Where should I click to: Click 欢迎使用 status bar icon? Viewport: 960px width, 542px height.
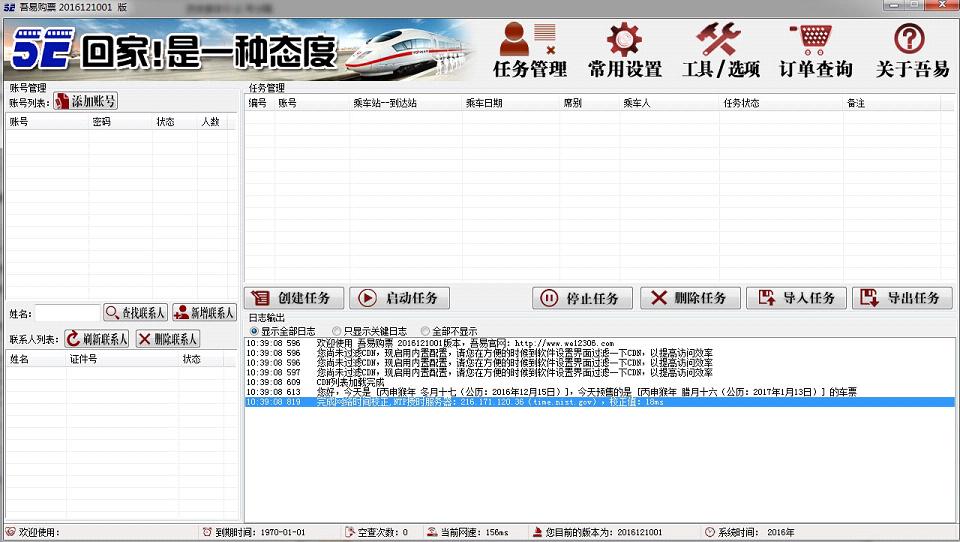10,532
